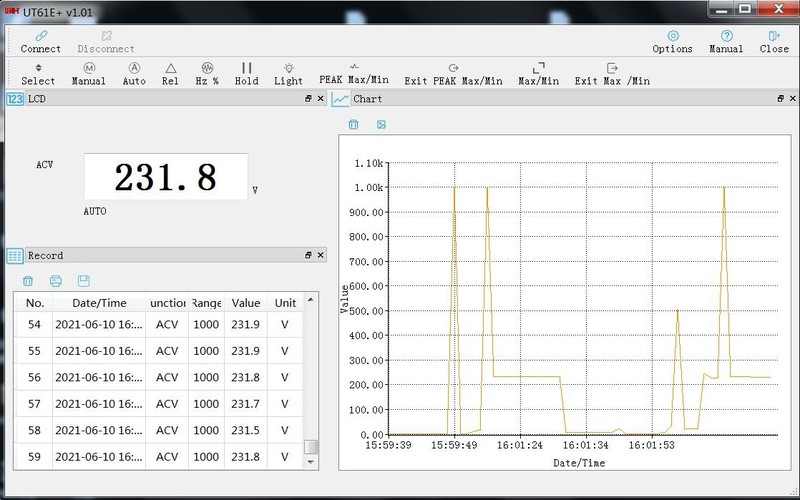Enable PEAK Max/Min mode
This screenshot has width=800, height=500.
[x=354, y=74]
